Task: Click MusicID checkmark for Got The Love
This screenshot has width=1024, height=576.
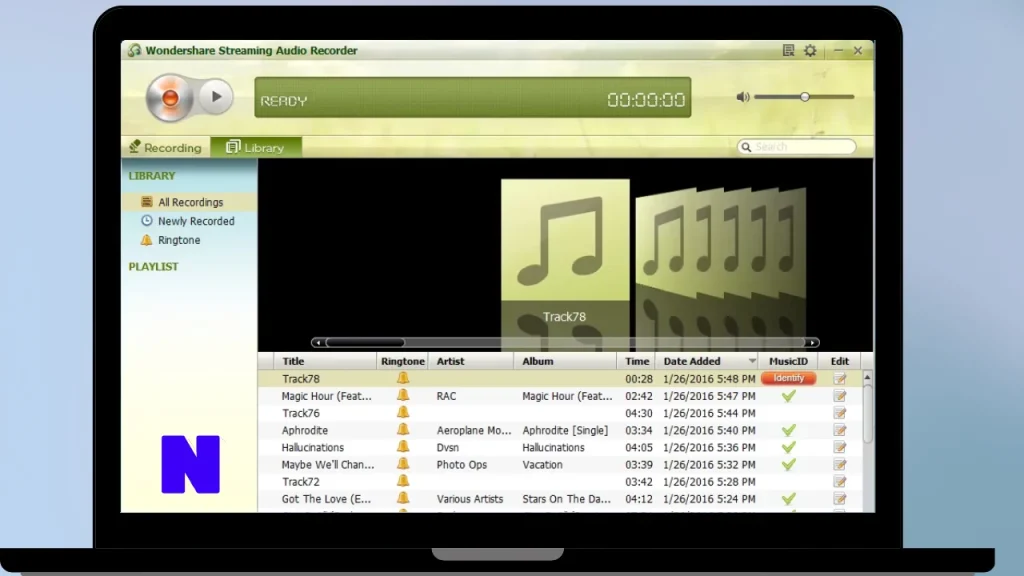Action: 789,499
